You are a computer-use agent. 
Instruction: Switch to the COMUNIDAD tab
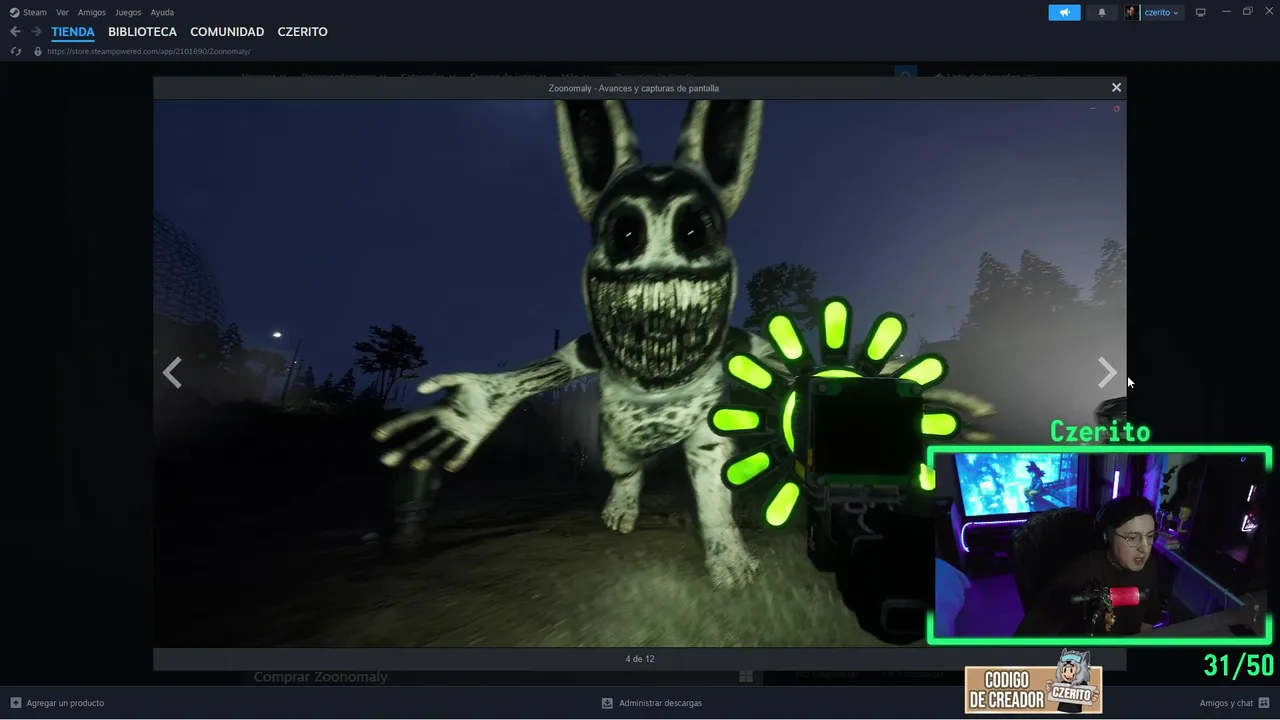(x=227, y=32)
